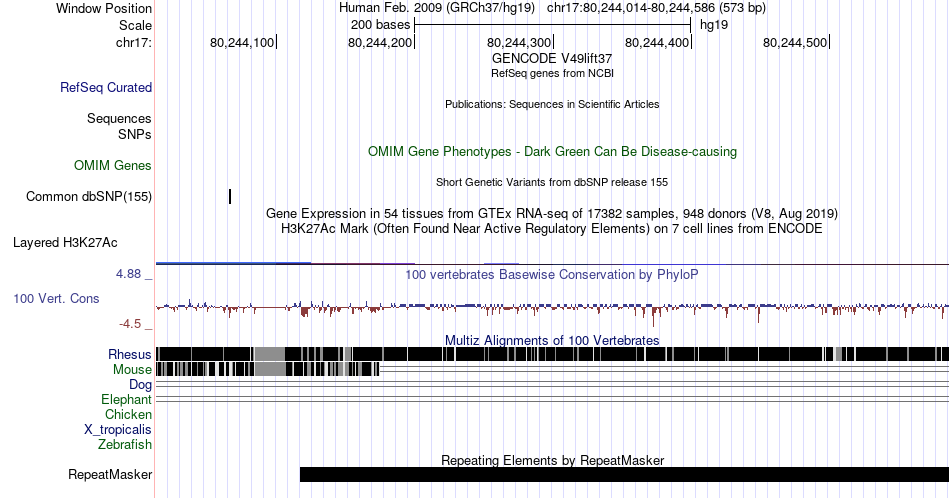
Task: Click the 100 Vert. Cons track label
Action: pyautogui.click(x=56, y=298)
